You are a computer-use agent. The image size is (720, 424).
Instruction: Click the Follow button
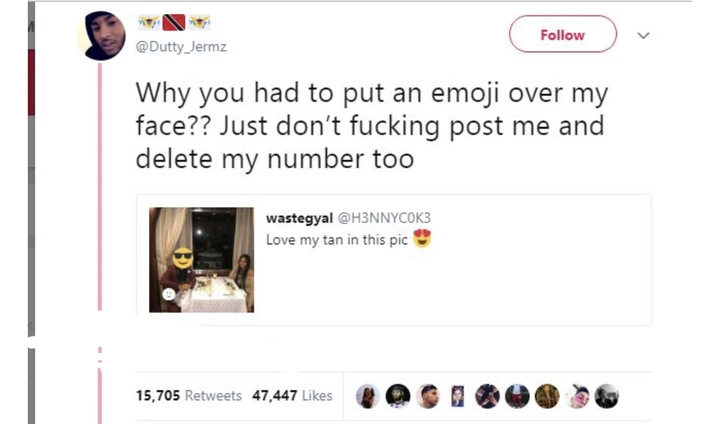563,35
